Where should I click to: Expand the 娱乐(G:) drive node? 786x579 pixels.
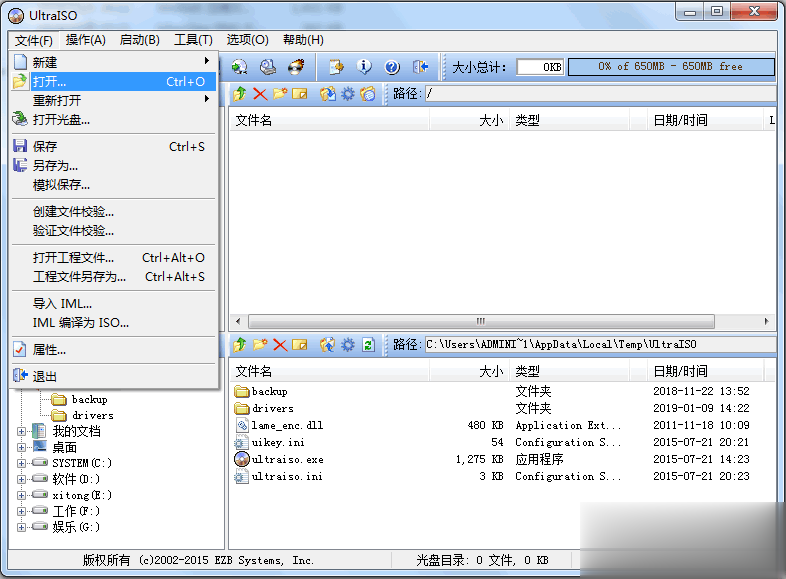tap(23, 527)
